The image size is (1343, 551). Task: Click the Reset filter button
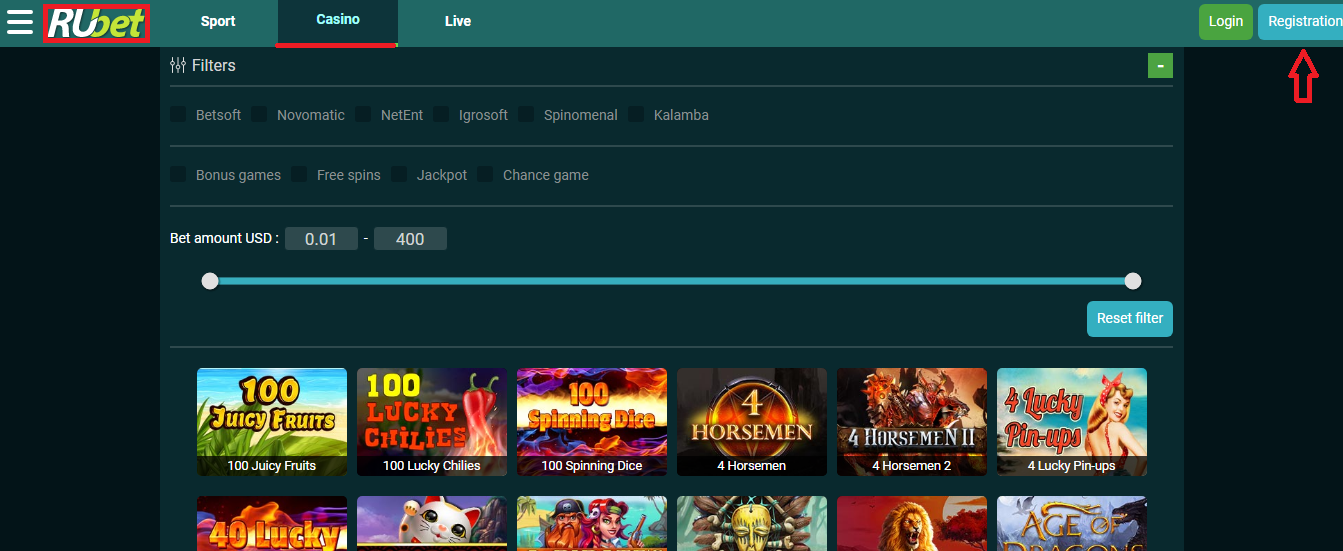[1130, 318]
